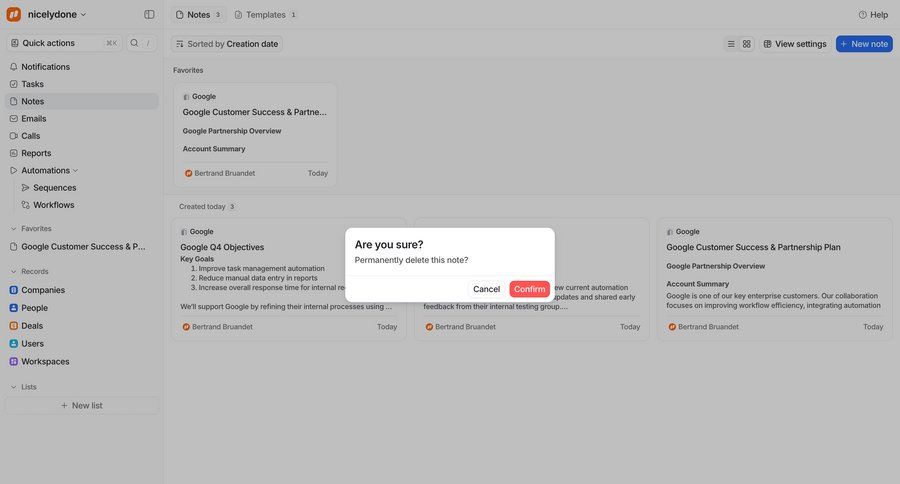900x484 pixels.
Task: Click Google company tag on Q4 Objectives card
Action: point(197,232)
